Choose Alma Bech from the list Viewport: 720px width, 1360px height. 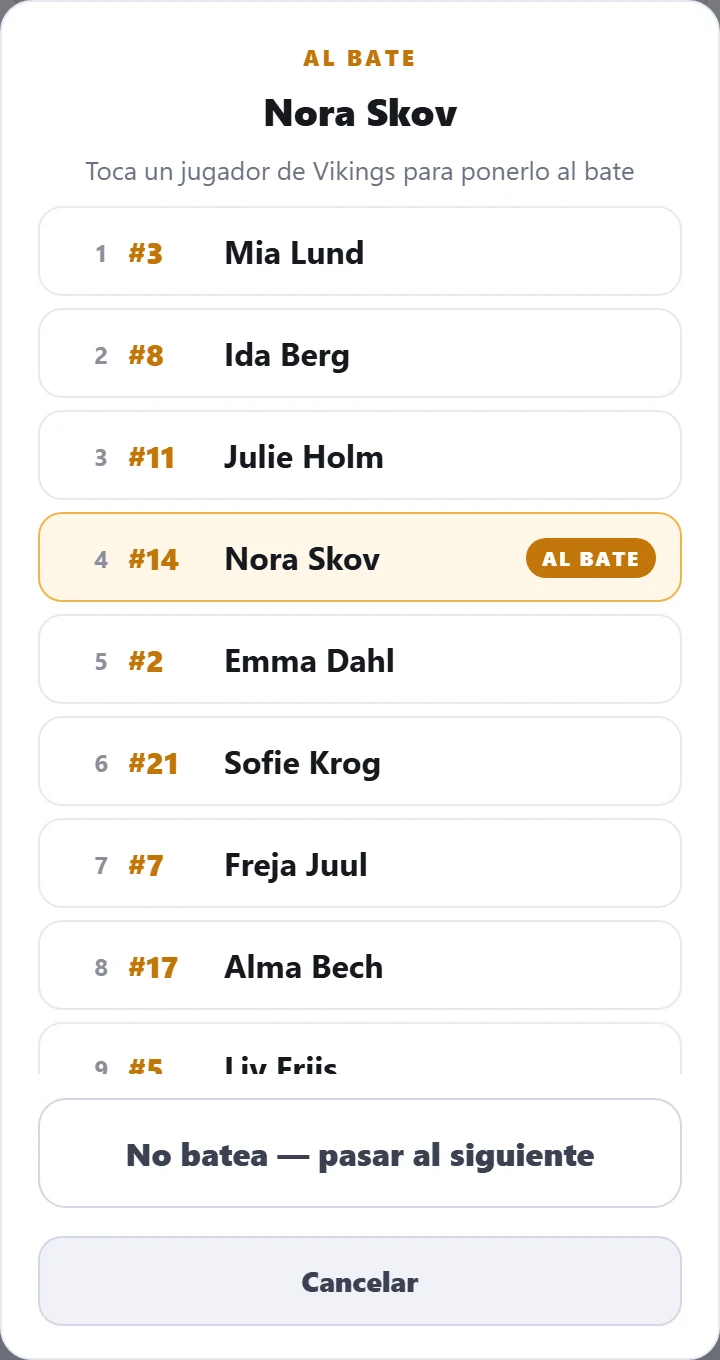[360, 965]
